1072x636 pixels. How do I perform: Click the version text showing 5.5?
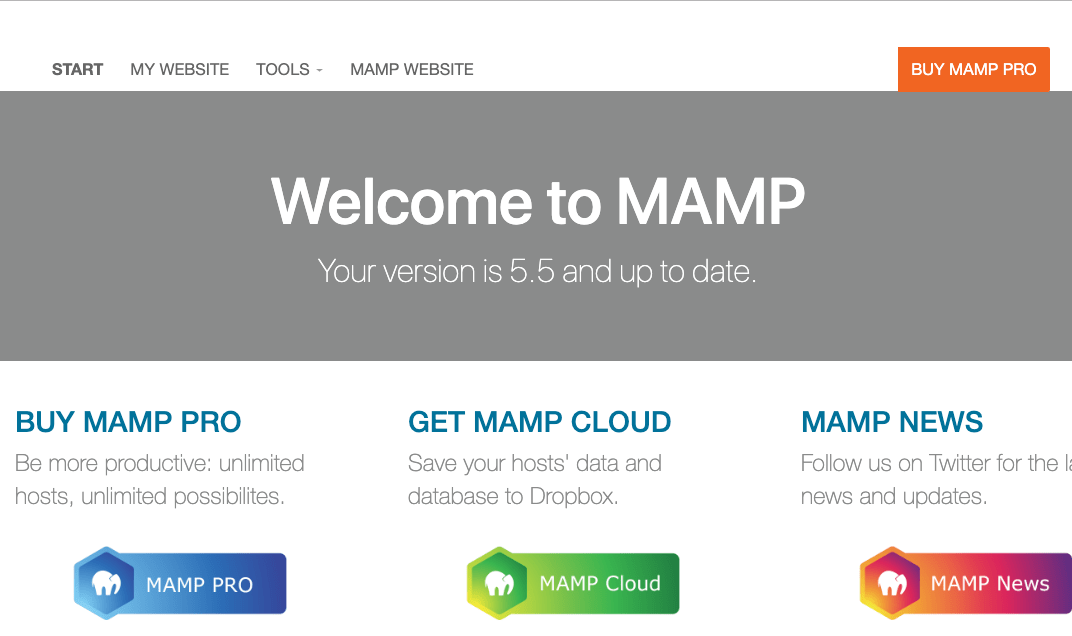[x=536, y=270]
